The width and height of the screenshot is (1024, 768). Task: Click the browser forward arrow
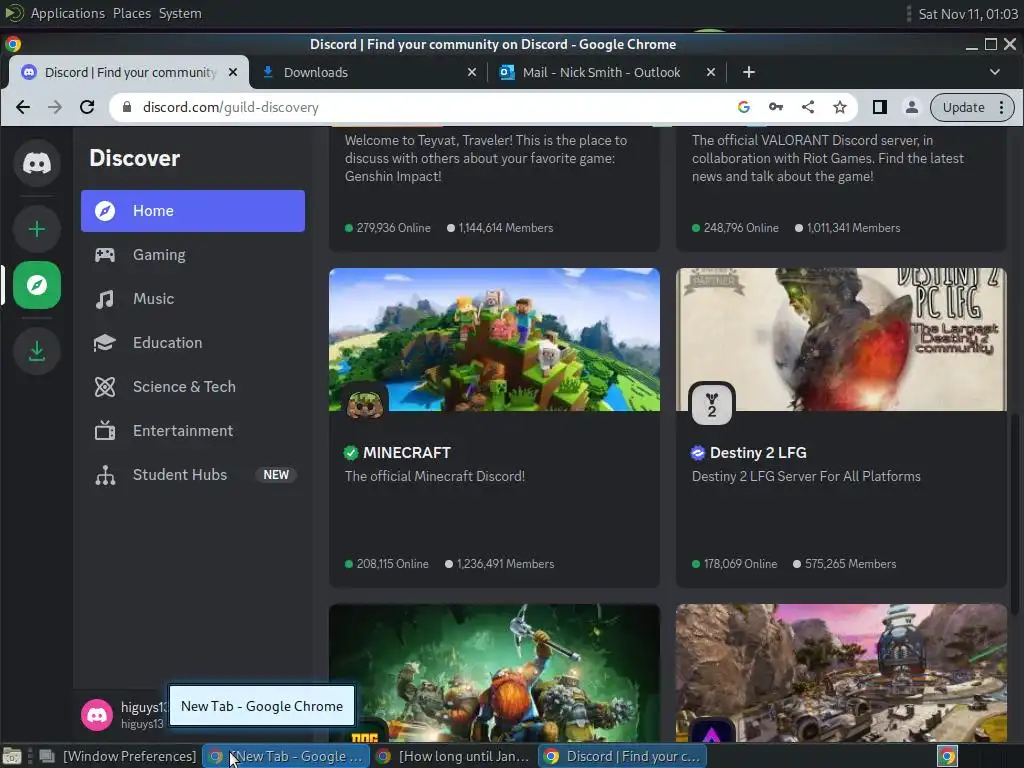coord(55,107)
